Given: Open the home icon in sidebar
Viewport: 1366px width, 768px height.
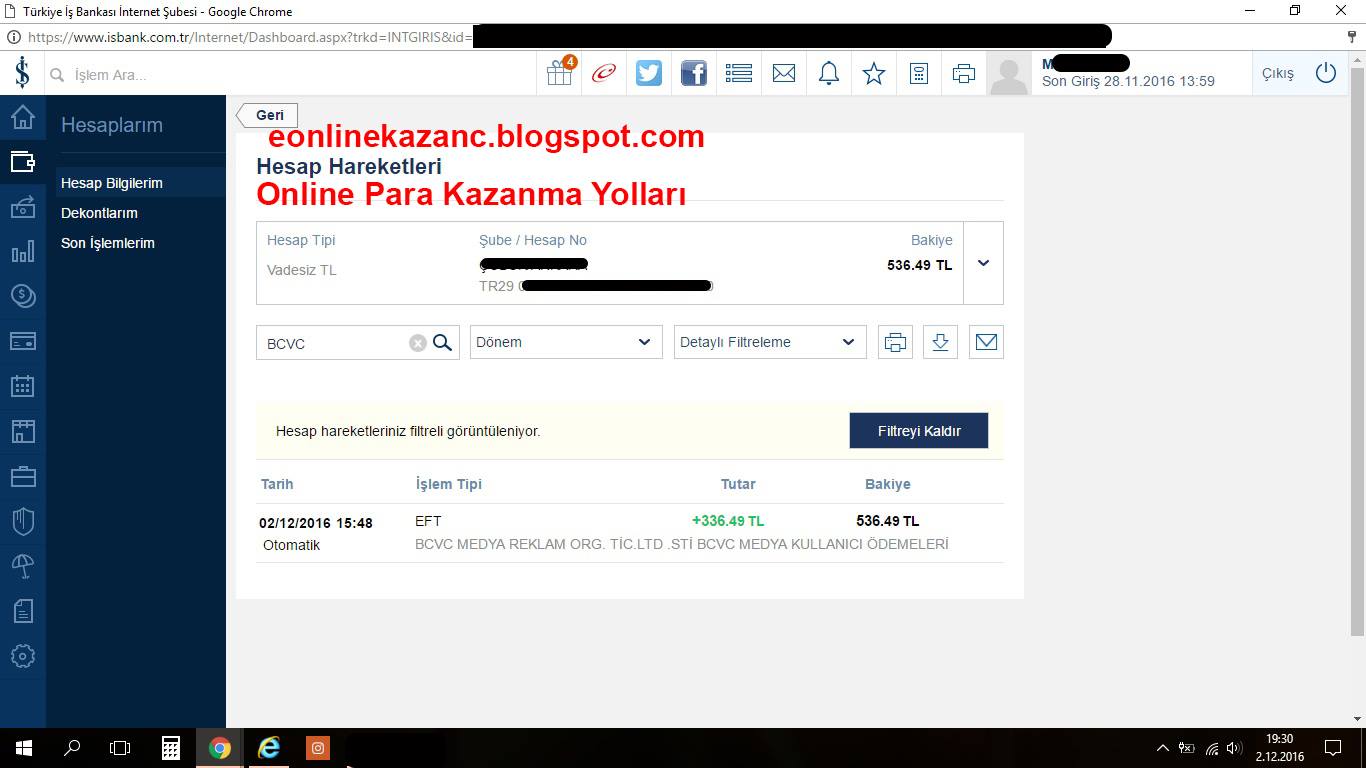Looking at the screenshot, I should pos(22,117).
